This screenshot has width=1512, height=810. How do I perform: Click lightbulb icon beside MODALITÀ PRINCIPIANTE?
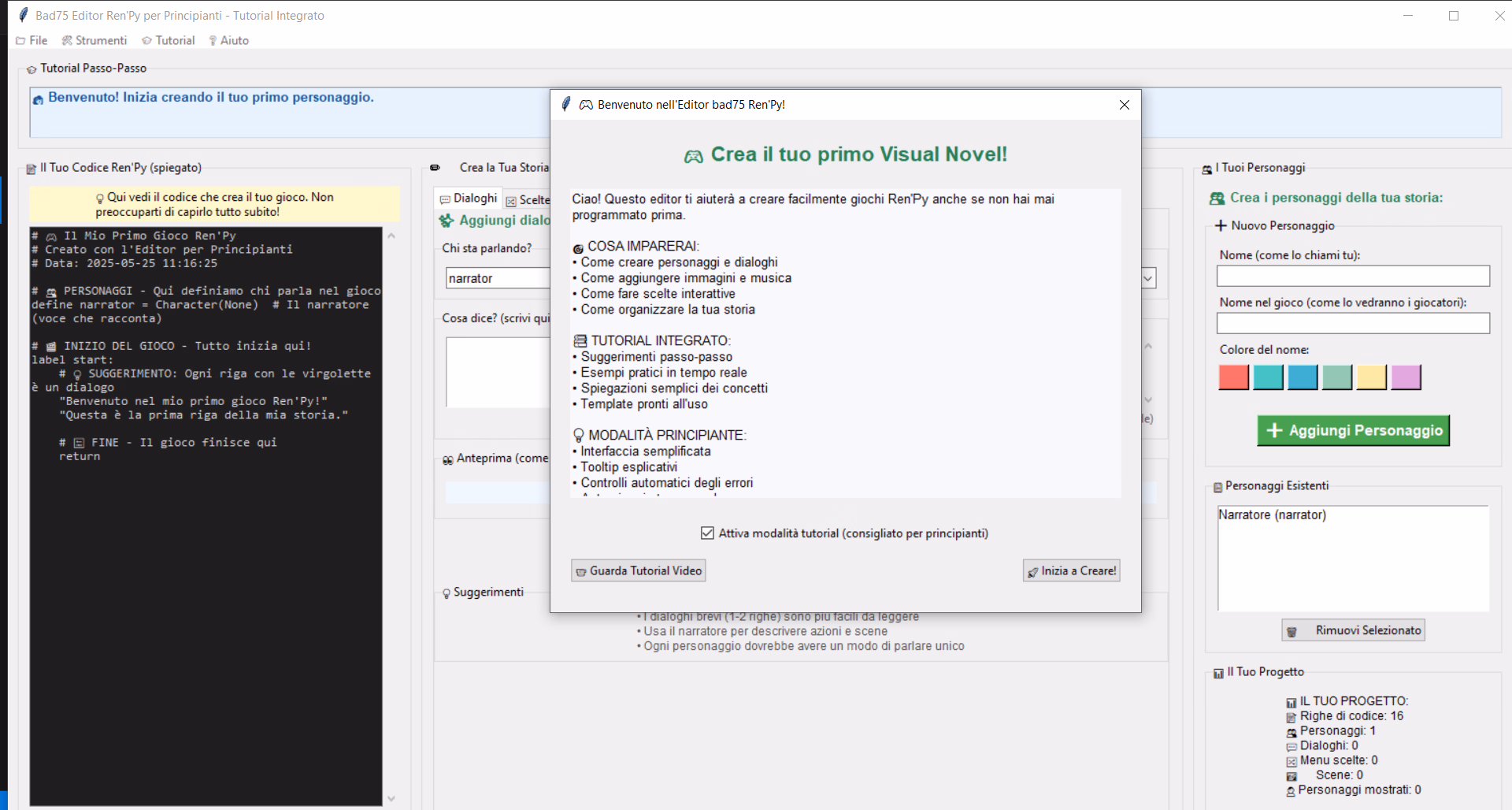[x=579, y=435]
